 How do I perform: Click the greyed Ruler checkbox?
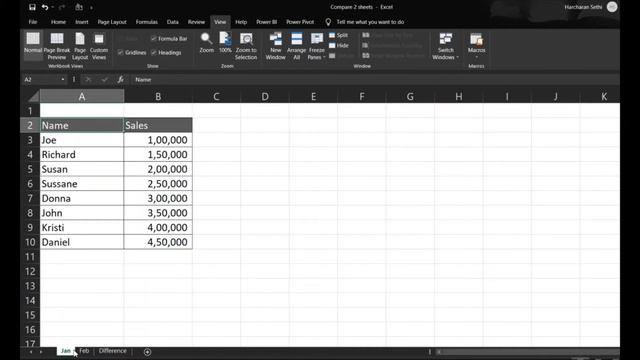pos(120,39)
